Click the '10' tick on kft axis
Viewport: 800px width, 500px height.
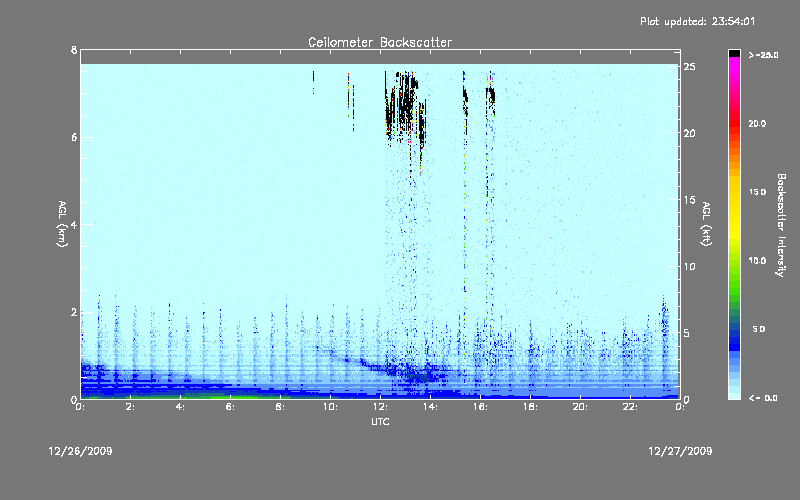[x=689, y=266]
